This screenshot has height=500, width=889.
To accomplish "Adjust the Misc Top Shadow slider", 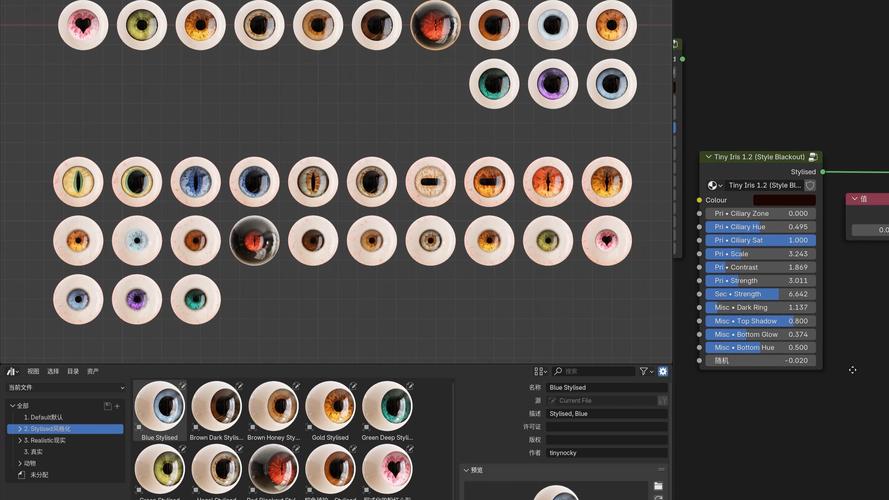I will coord(760,321).
